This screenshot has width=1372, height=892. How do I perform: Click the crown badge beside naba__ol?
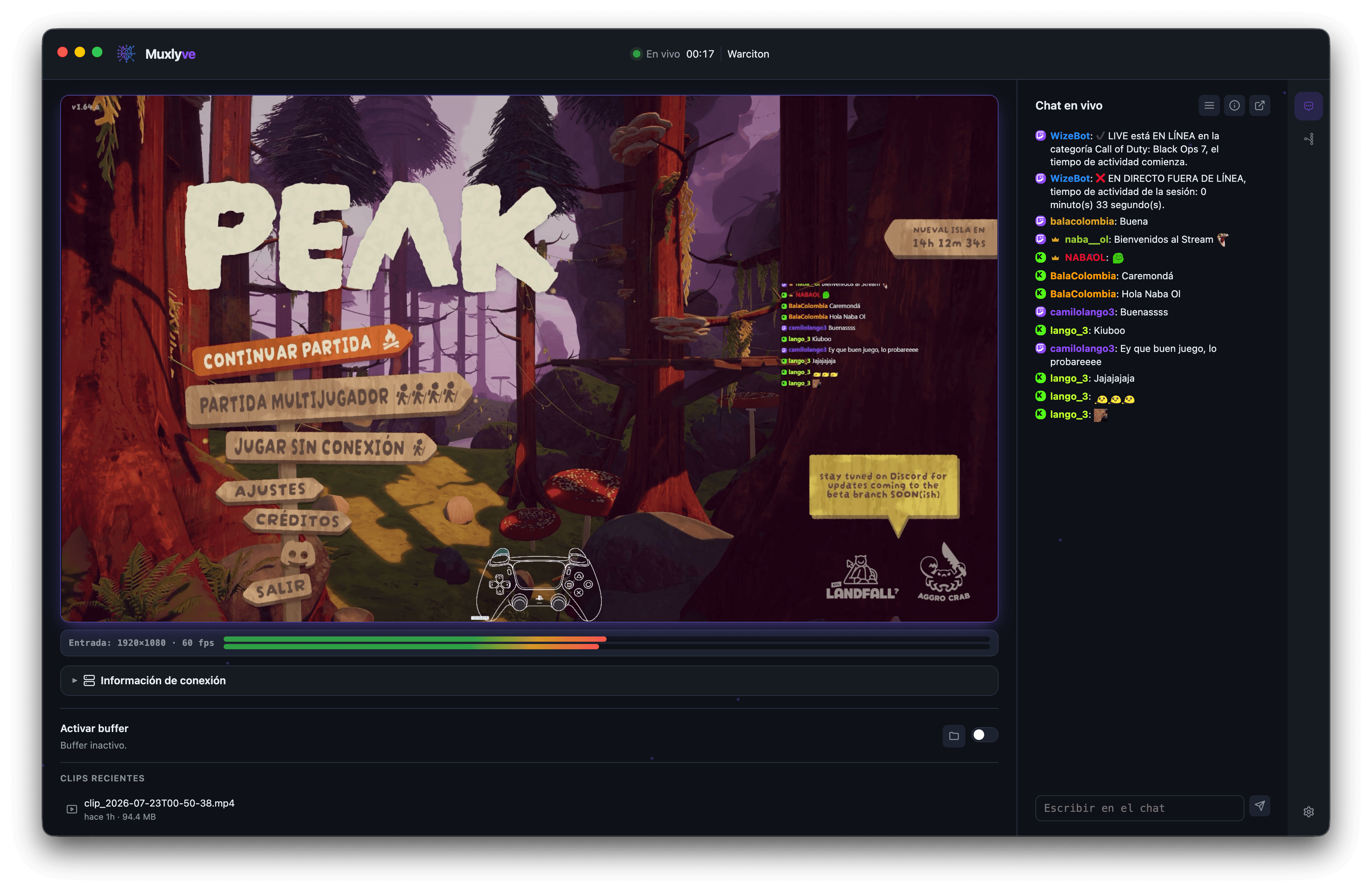click(x=1055, y=240)
